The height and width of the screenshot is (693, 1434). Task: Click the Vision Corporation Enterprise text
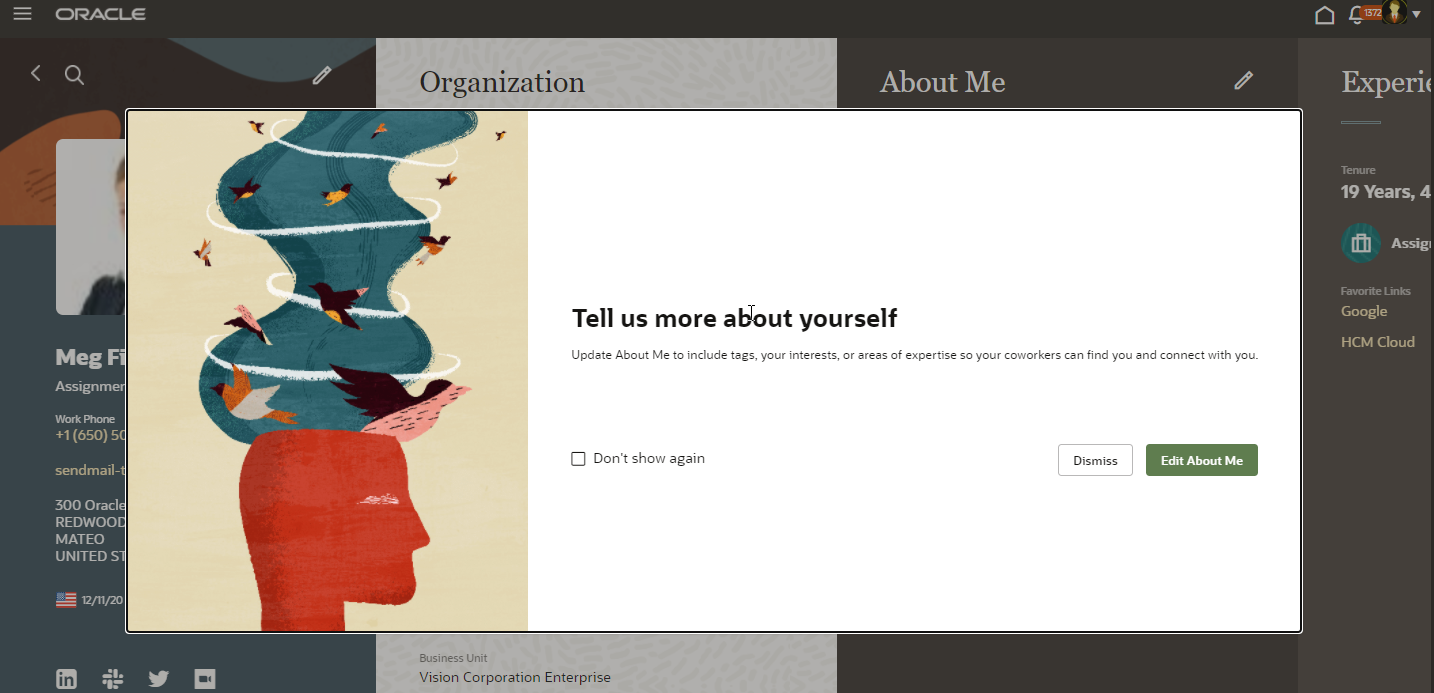pos(515,677)
